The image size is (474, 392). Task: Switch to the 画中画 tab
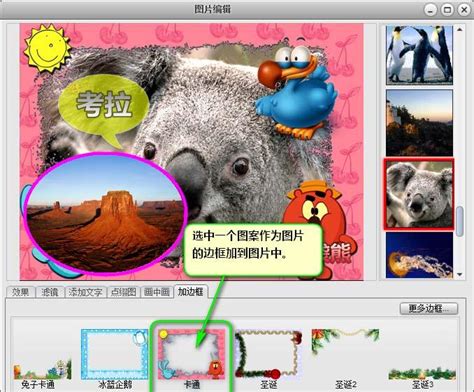pyautogui.click(x=156, y=292)
